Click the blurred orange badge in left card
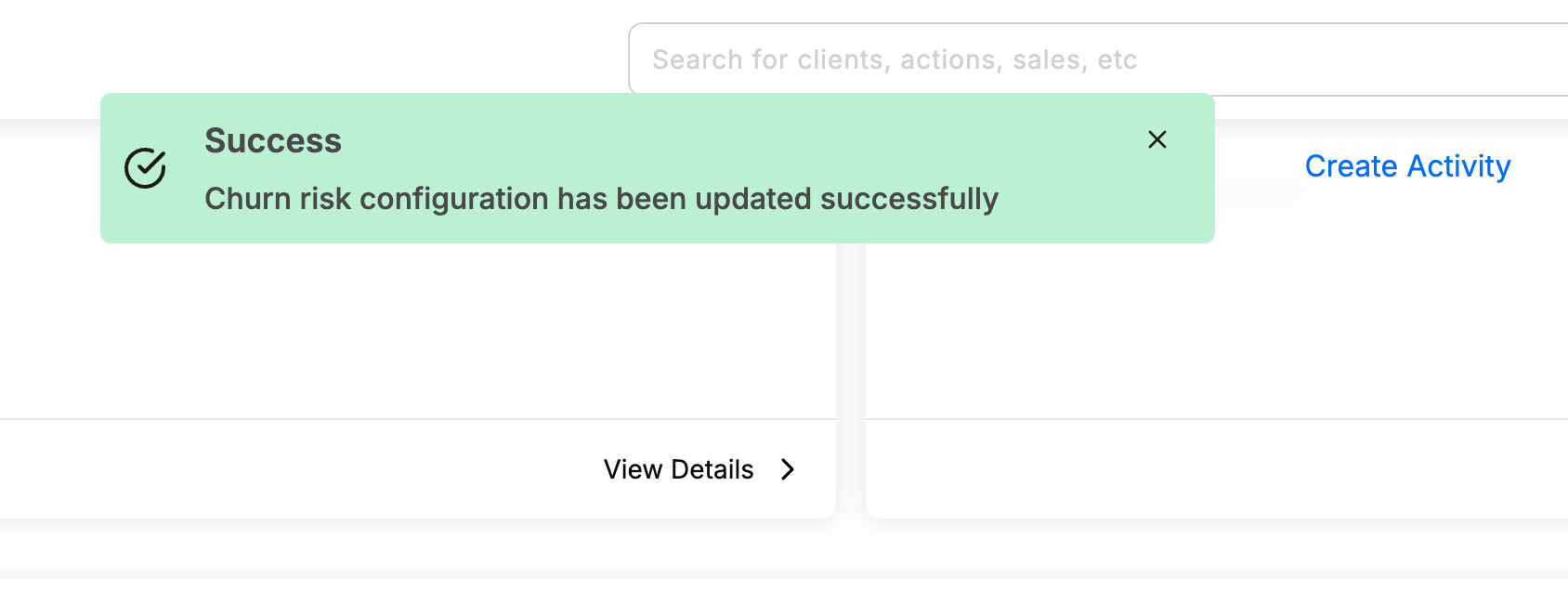 coord(752,299)
